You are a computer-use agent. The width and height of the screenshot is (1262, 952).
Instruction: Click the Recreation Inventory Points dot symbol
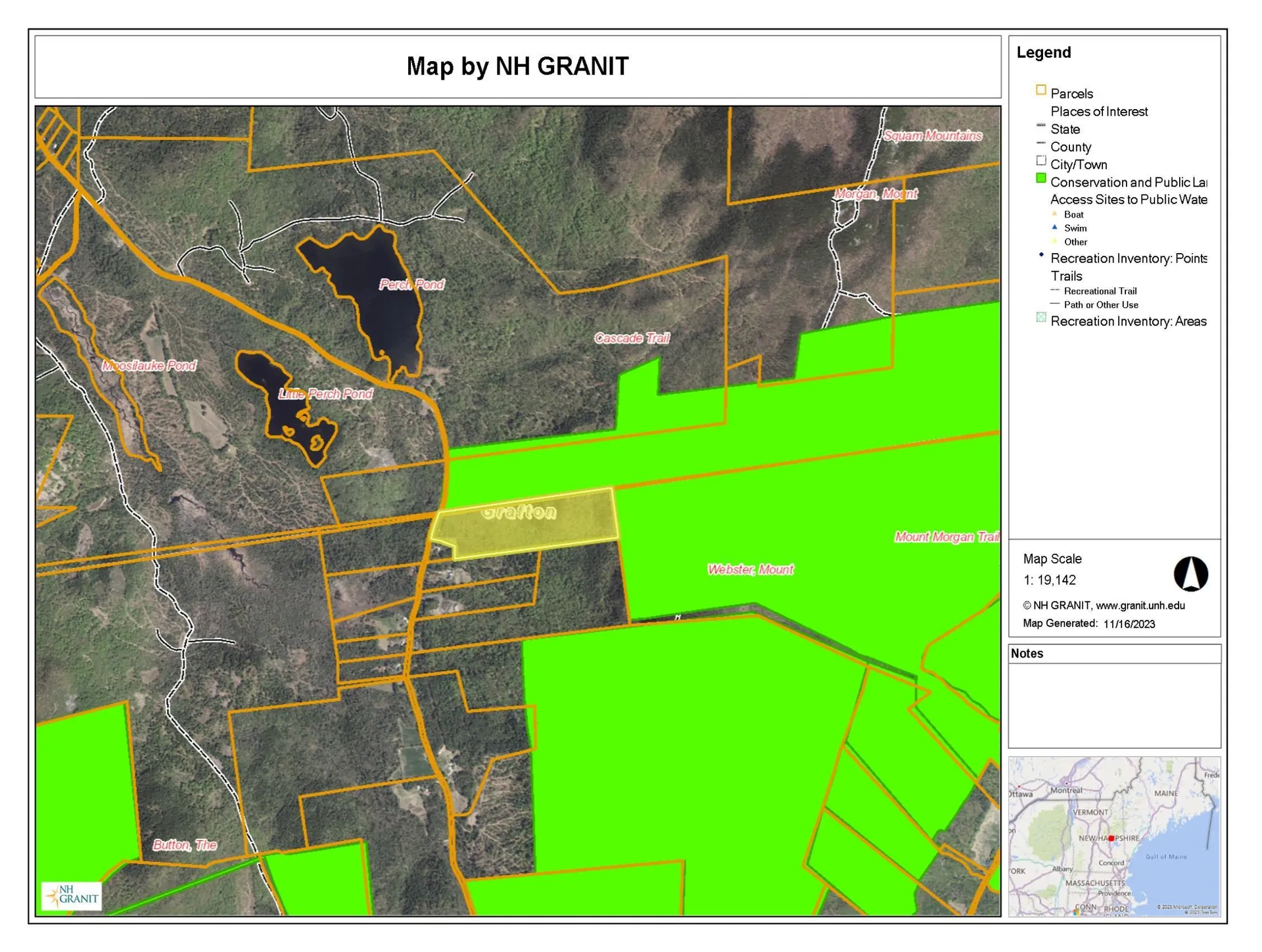1041,255
